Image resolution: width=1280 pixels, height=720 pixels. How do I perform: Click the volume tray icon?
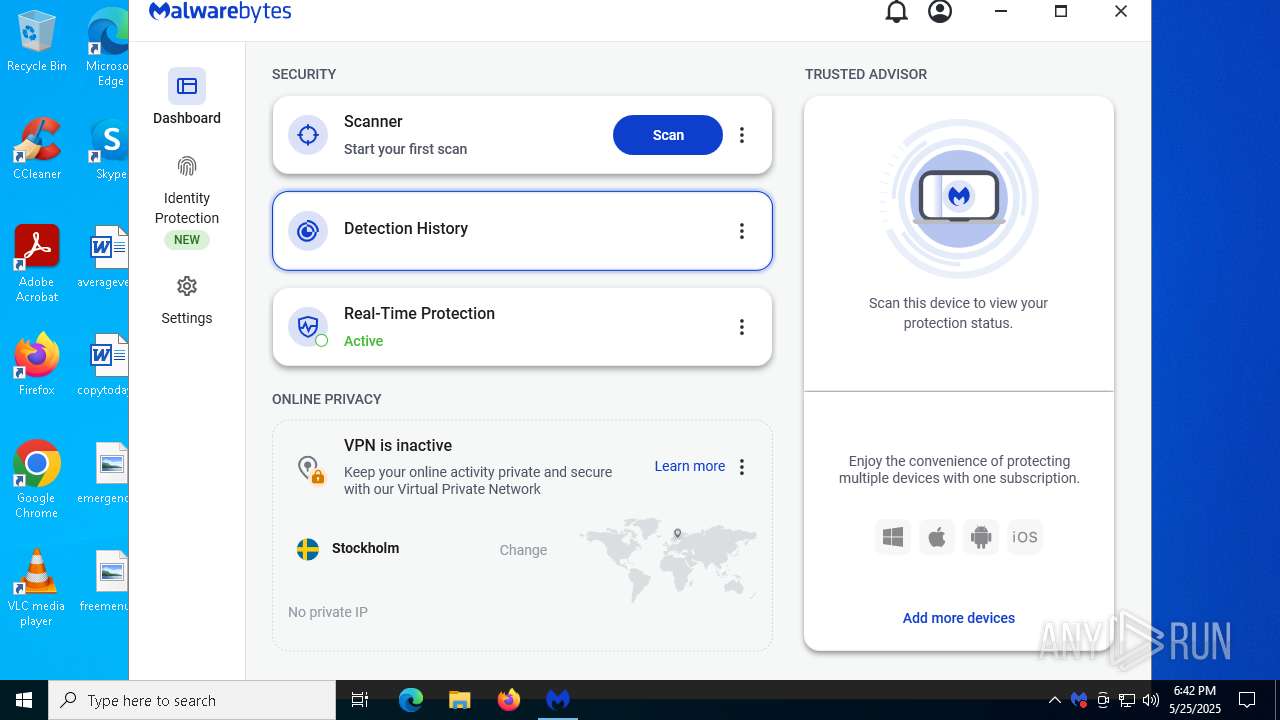click(x=1150, y=700)
